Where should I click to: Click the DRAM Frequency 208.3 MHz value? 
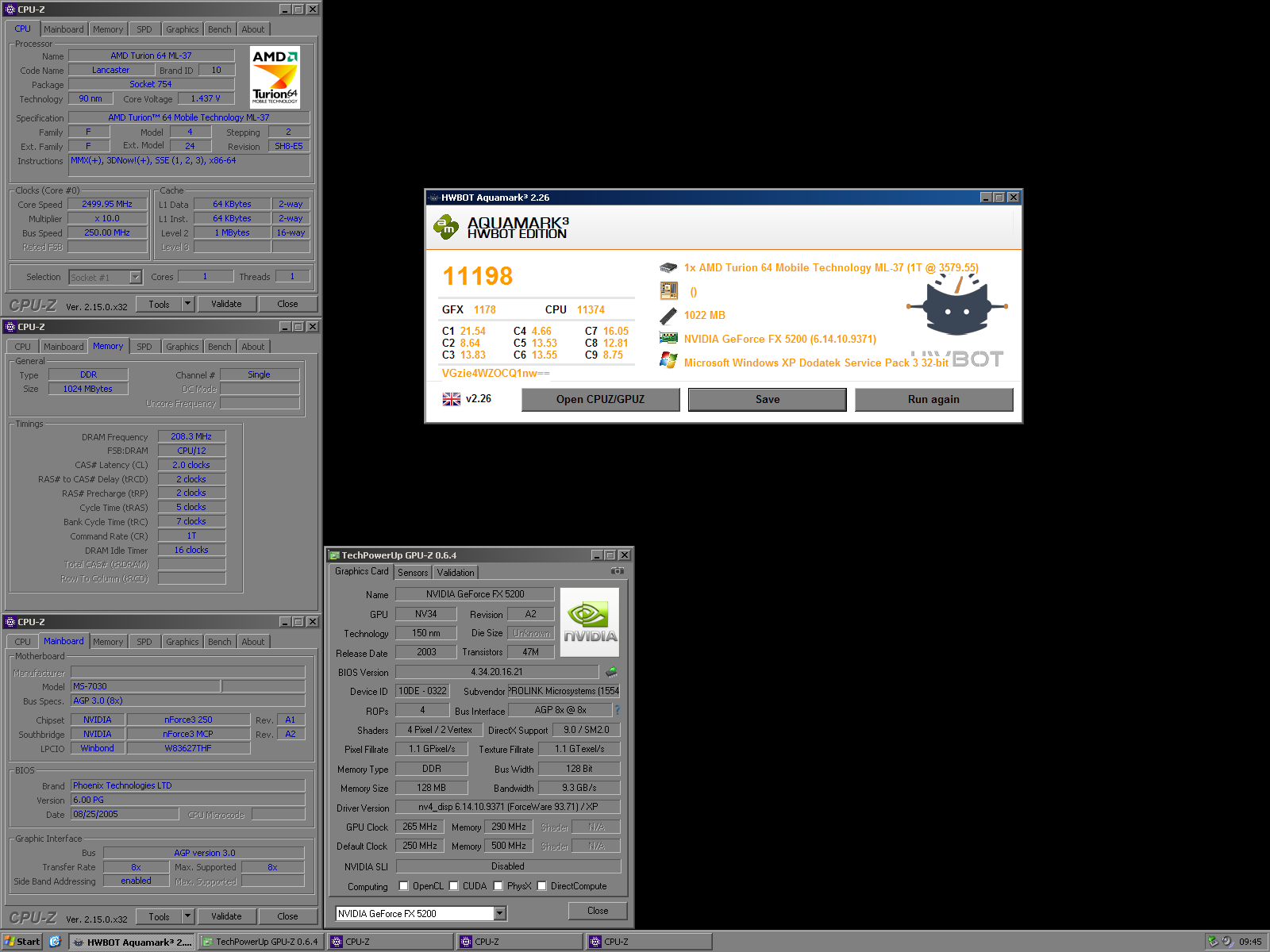(x=191, y=436)
